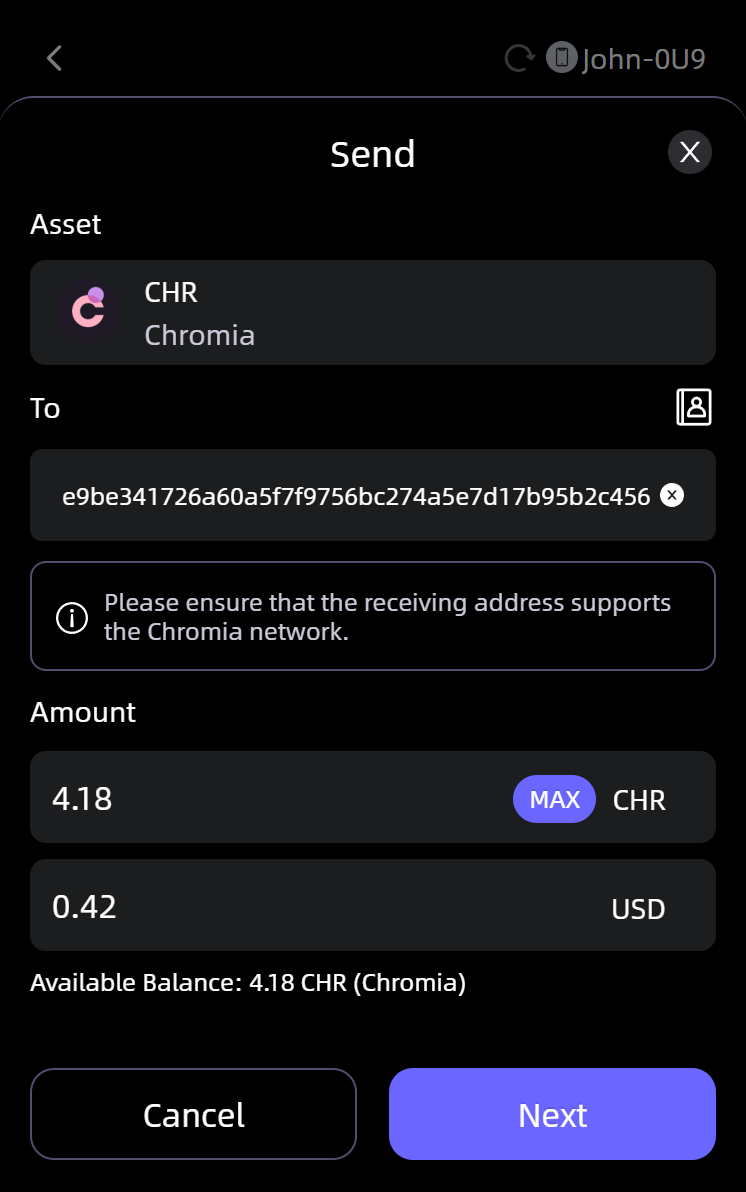Open the CHR Chromia asset selector
This screenshot has height=1192, width=746.
pos(372,312)
